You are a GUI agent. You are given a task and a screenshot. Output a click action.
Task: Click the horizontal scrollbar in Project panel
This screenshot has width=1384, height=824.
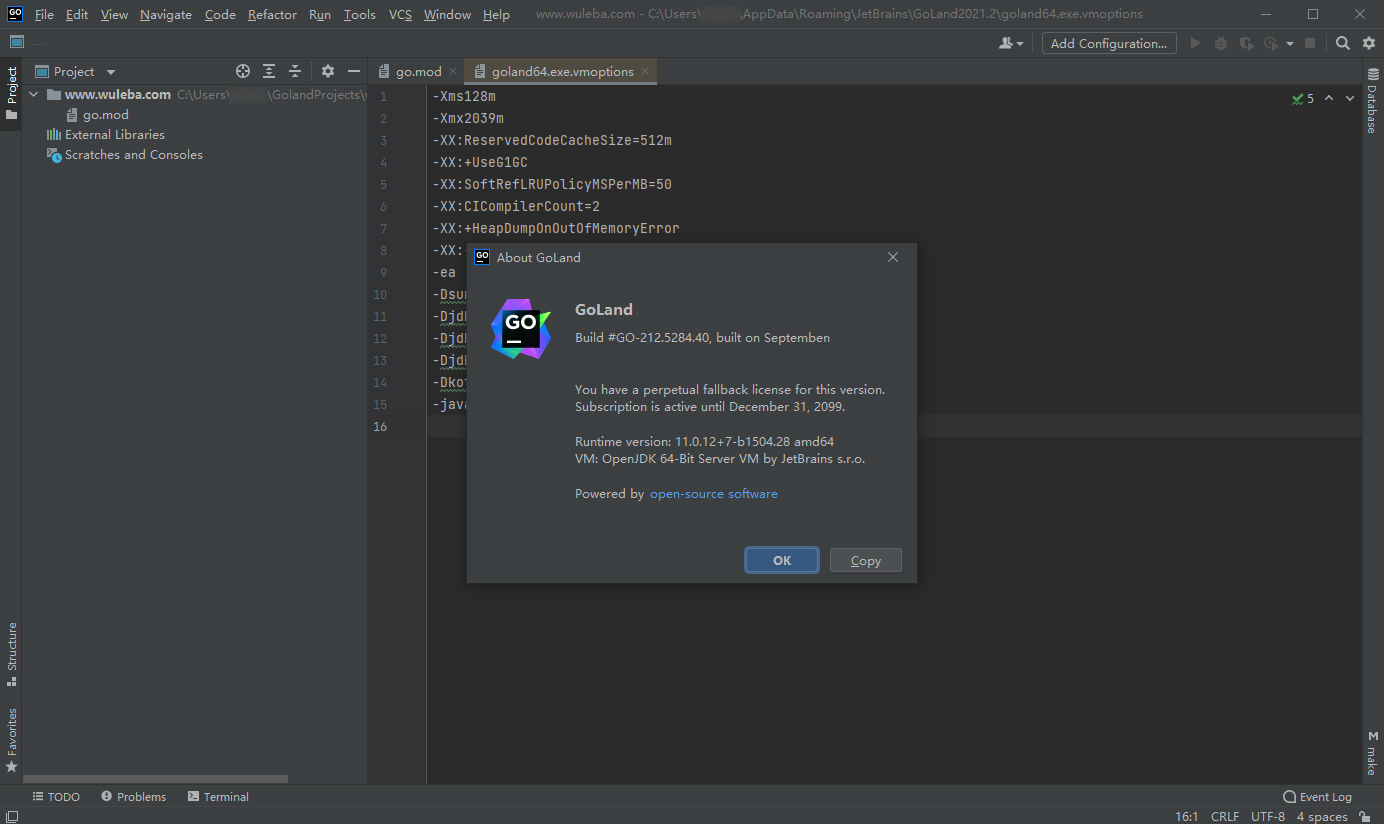point(155,778)
